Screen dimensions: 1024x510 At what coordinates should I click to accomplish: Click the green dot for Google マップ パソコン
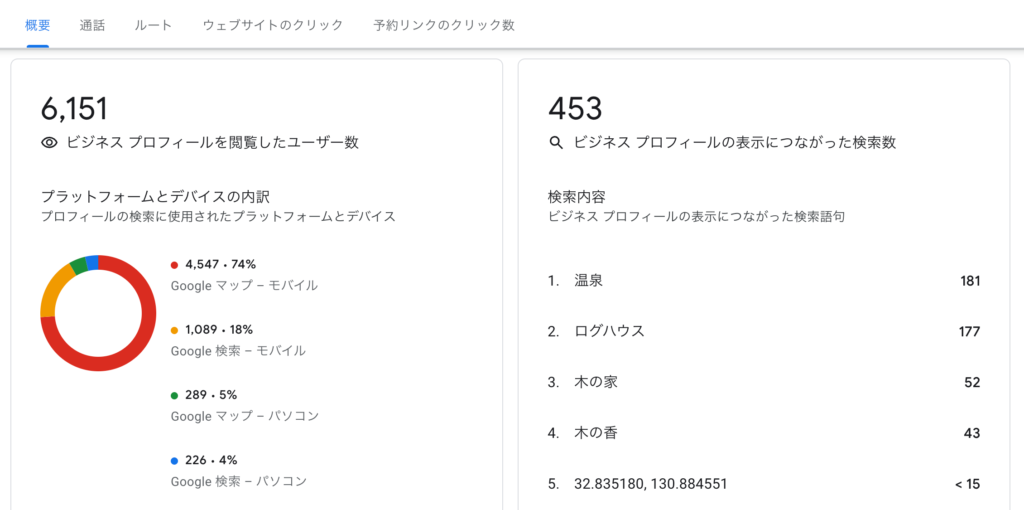(x=174, y=395)
